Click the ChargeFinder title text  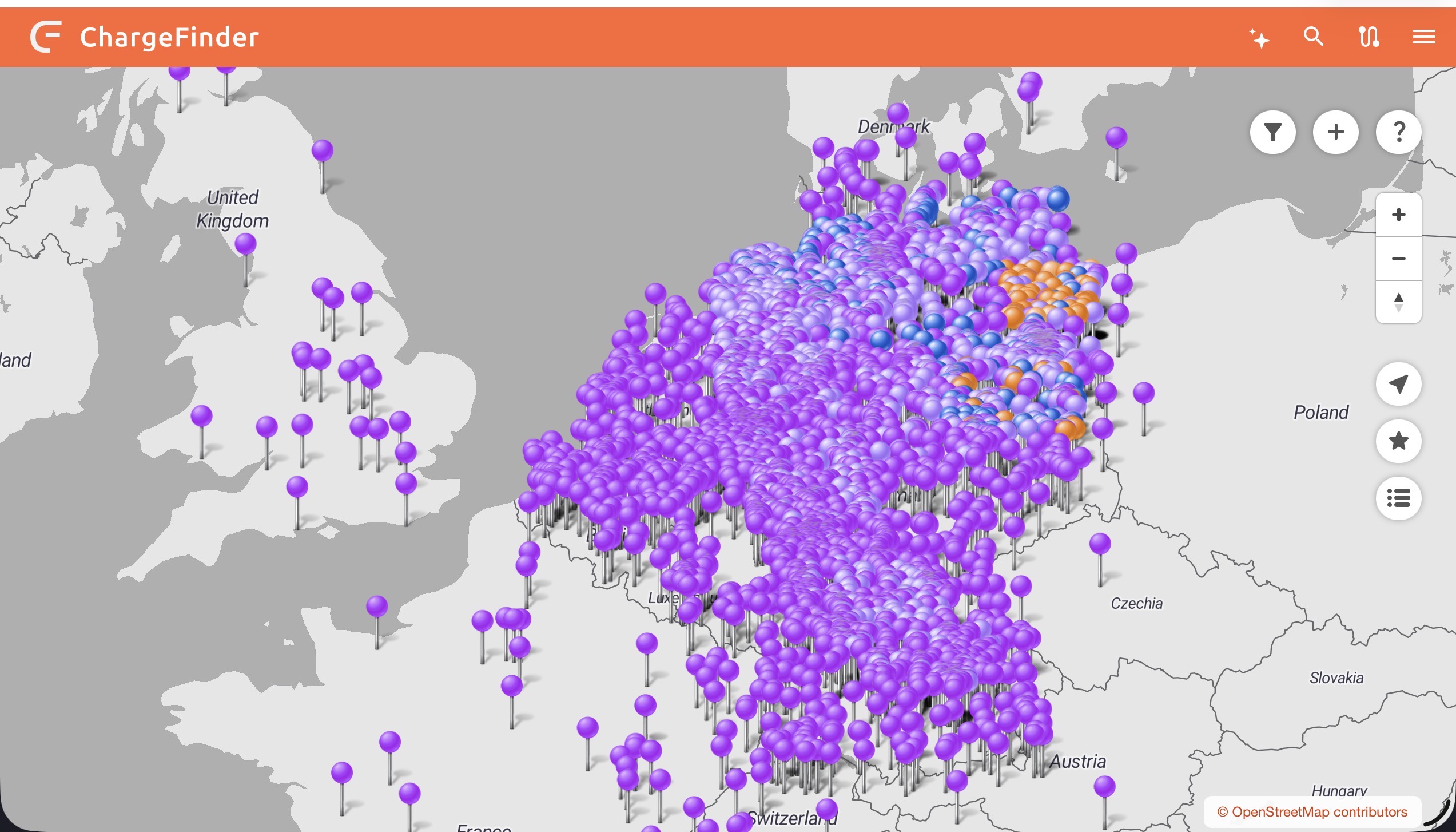(x=169, y=38)
